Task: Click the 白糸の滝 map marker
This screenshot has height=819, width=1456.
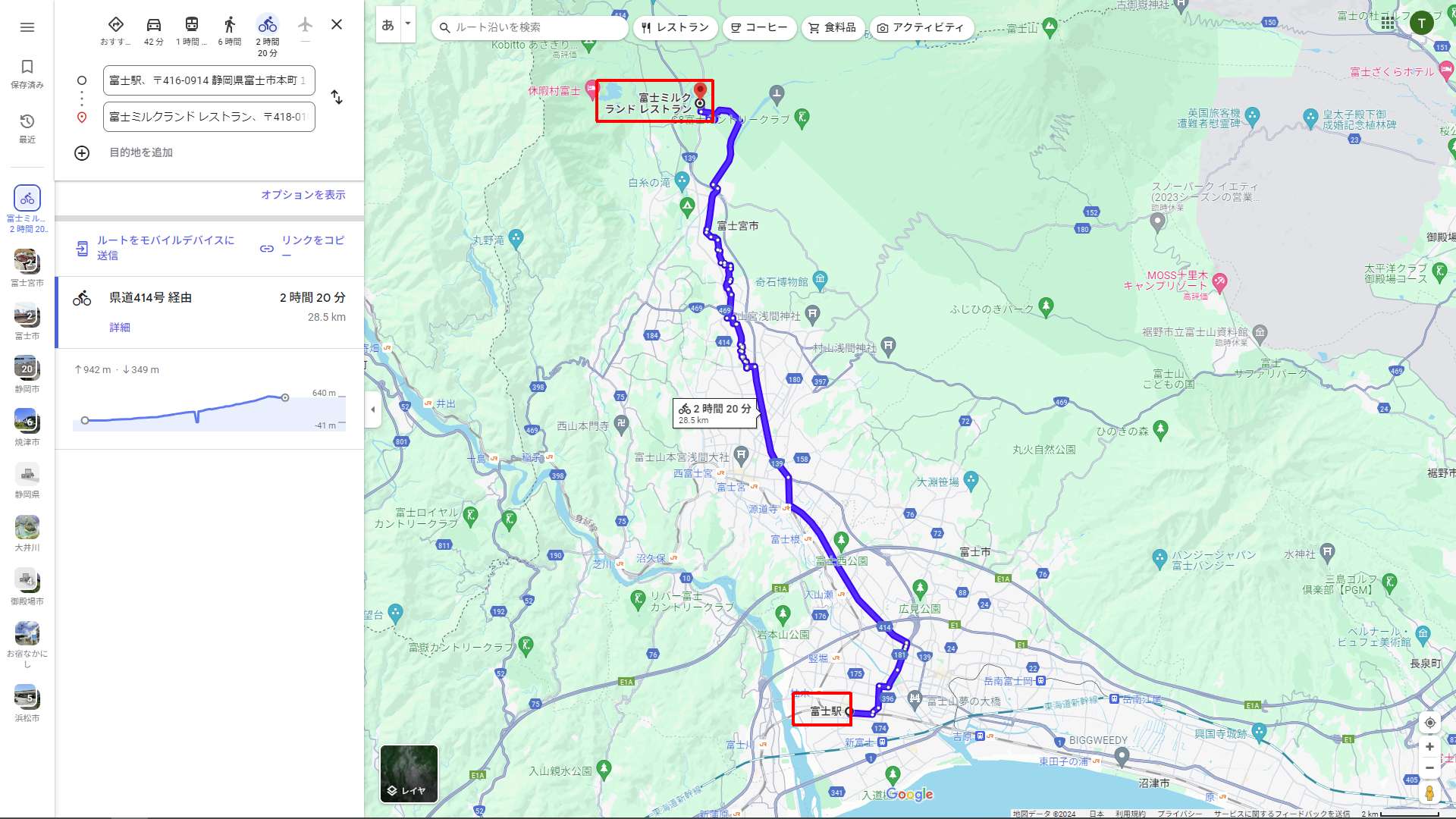Action: 682,180
